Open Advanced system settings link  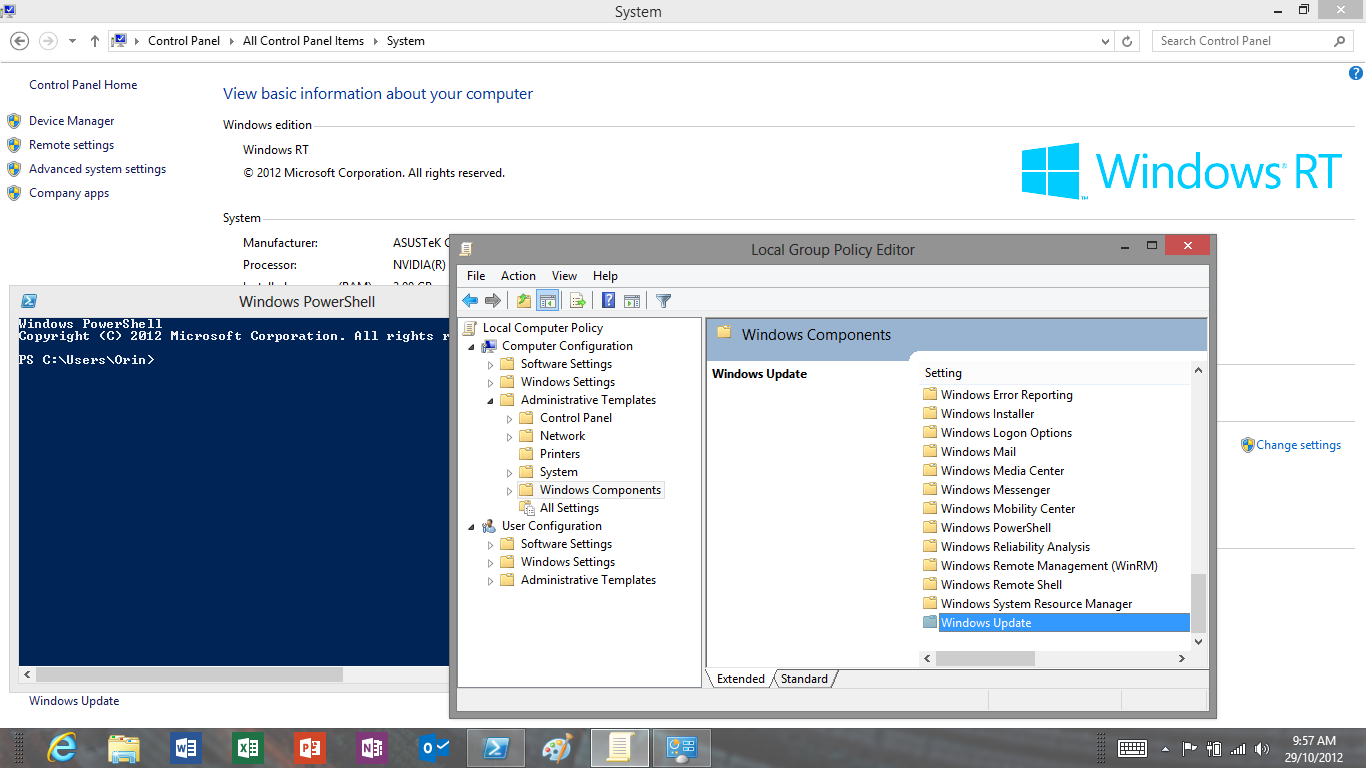tap(97, 169)
